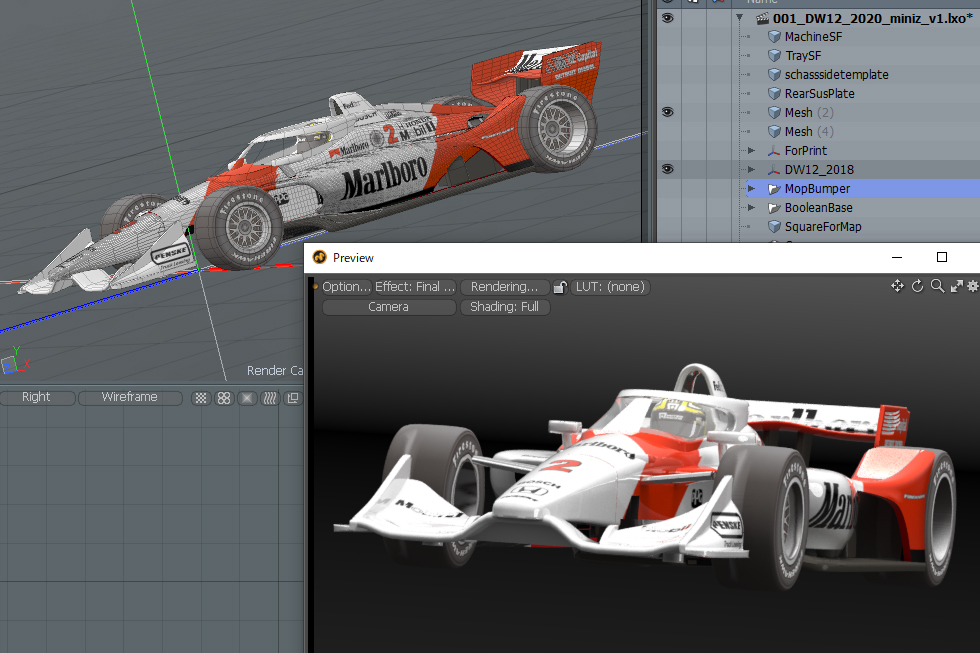Select the schasssidetemplate item name
The width and height of the screenshot is (980, 653).
[x=837, y=75]
